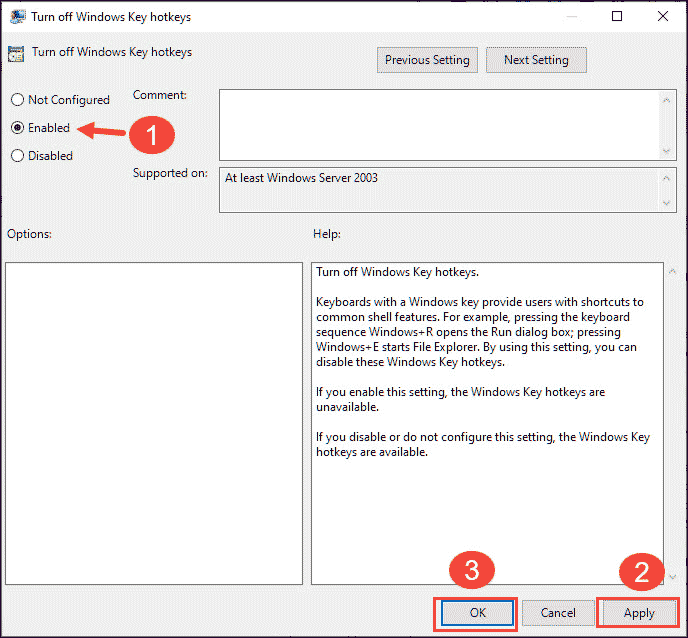Click the 'Options:' label
Viewport: 688px width, 638px height.
tap(29, 234)
